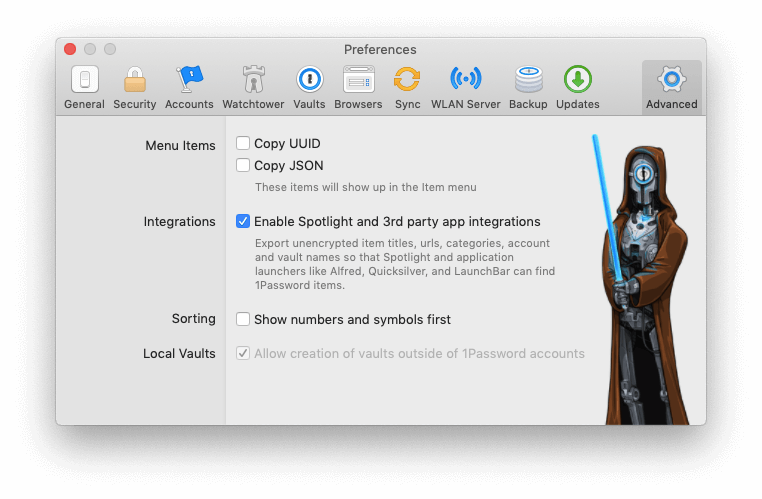Disable Spotlight and 3rd party app integrations

coord(242,221)
